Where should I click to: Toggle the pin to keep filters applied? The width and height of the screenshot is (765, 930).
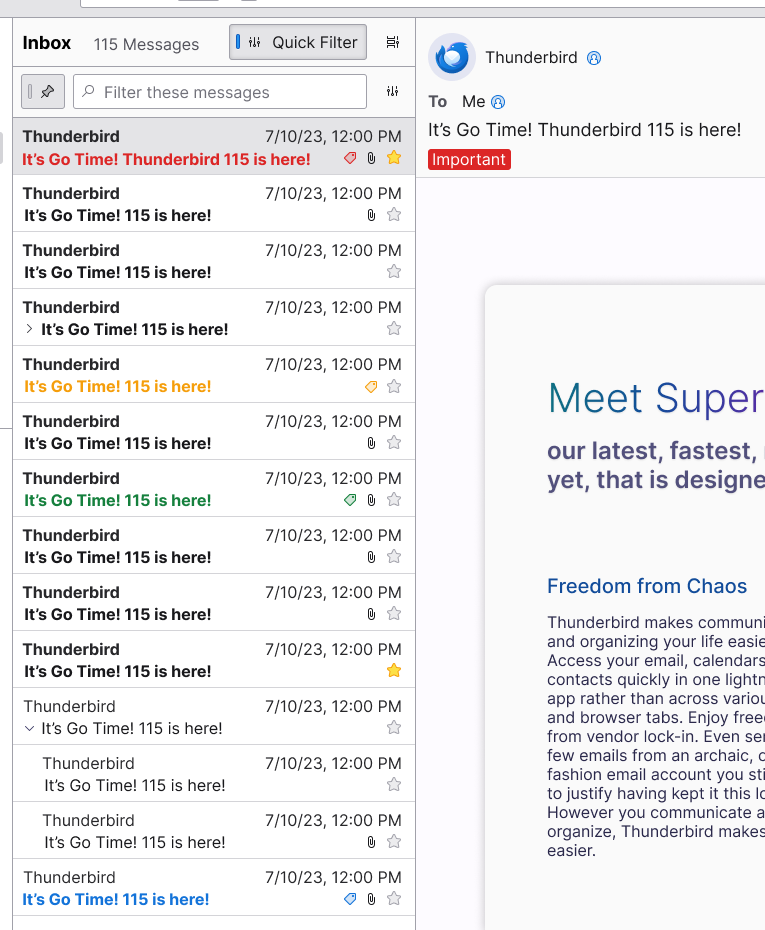click(x=43, y=91)
